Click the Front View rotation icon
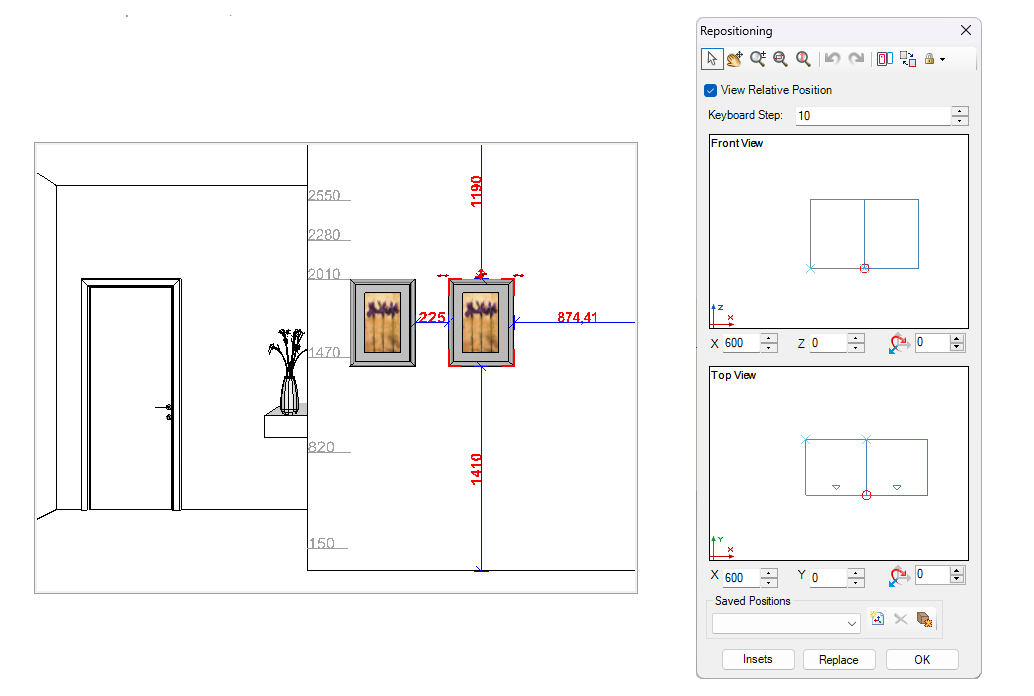Viewport: 1034px width, 696px height. [898, 344]
